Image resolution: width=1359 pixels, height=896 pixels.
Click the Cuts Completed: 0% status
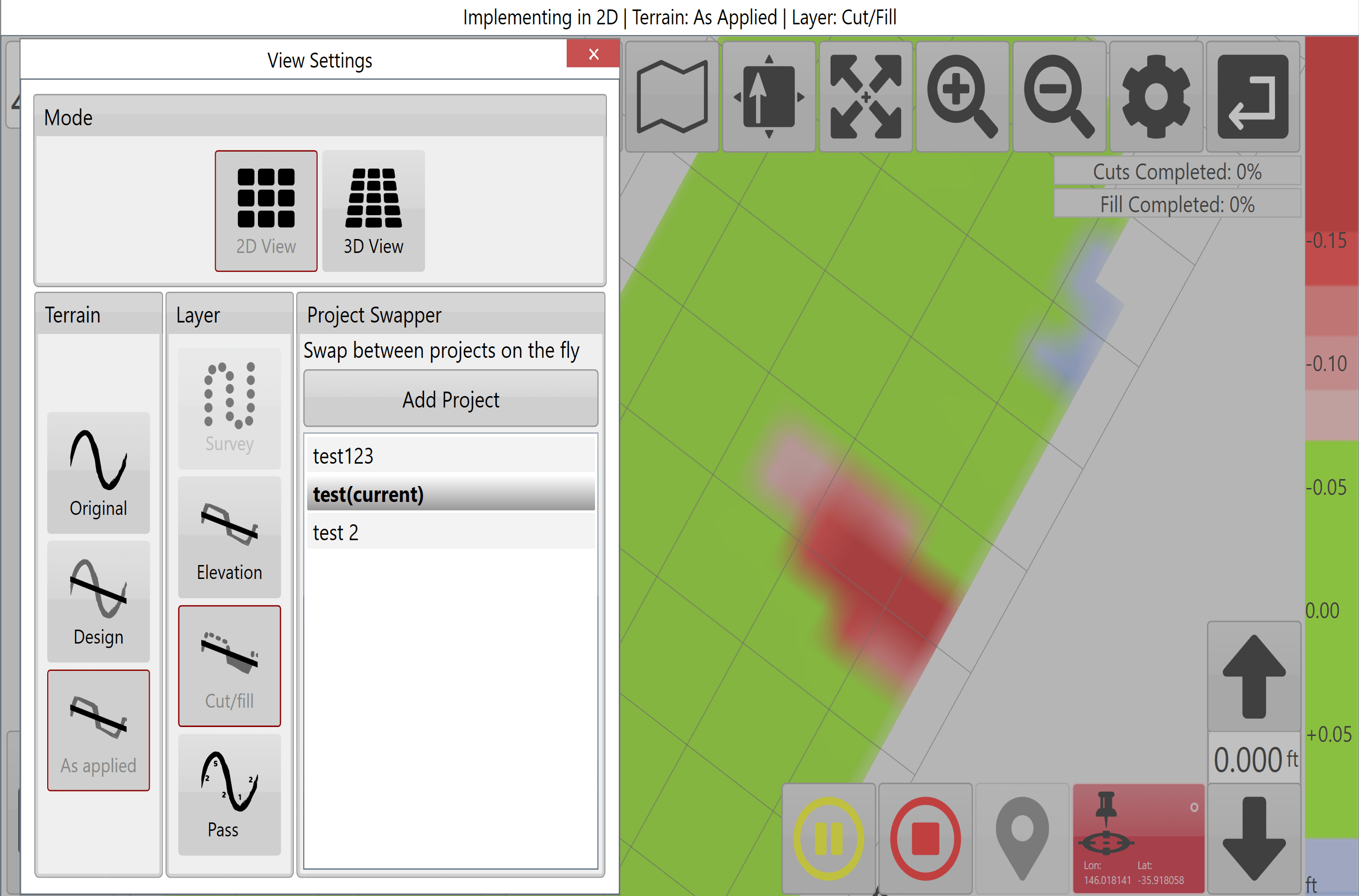(x=1177, y=171)
